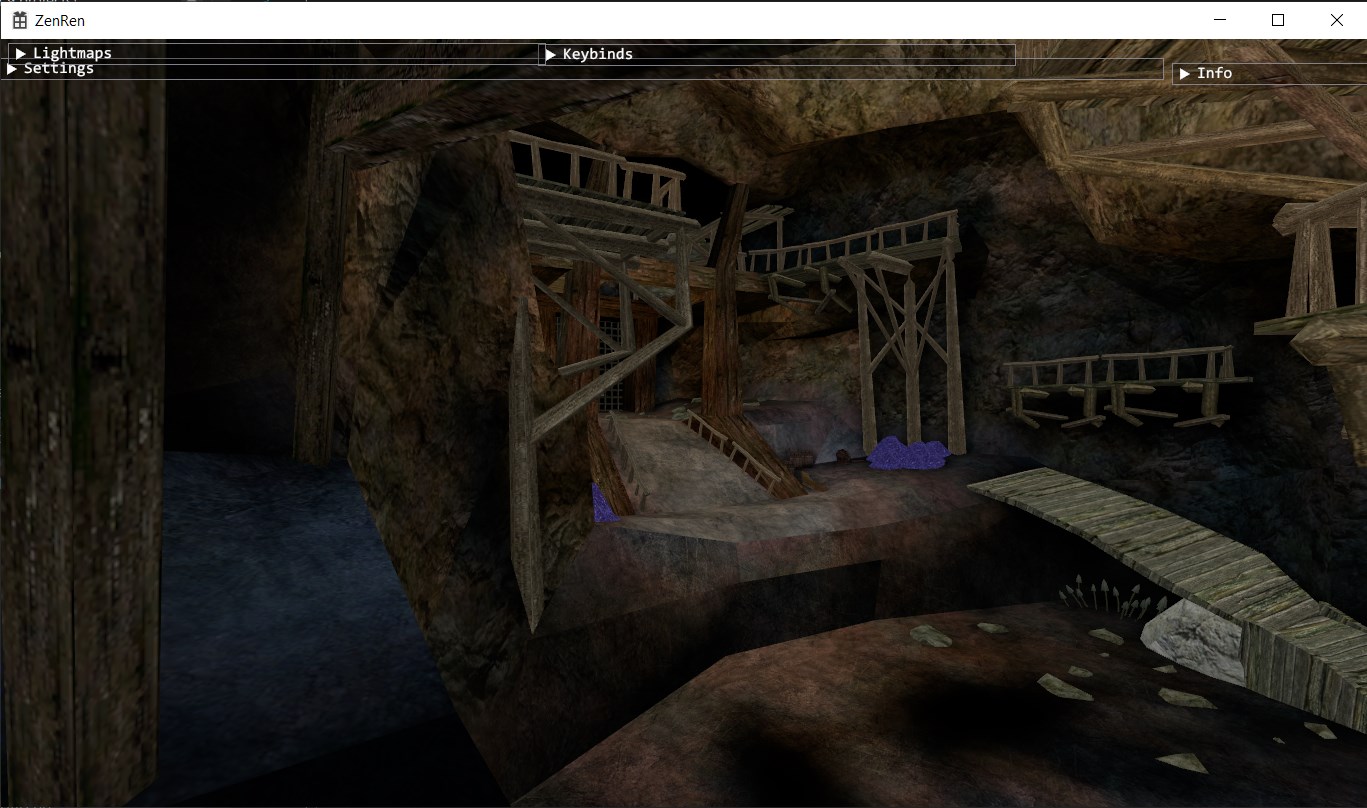
Task: Close the ZenRen window
Action: [x=1337, y=20]
